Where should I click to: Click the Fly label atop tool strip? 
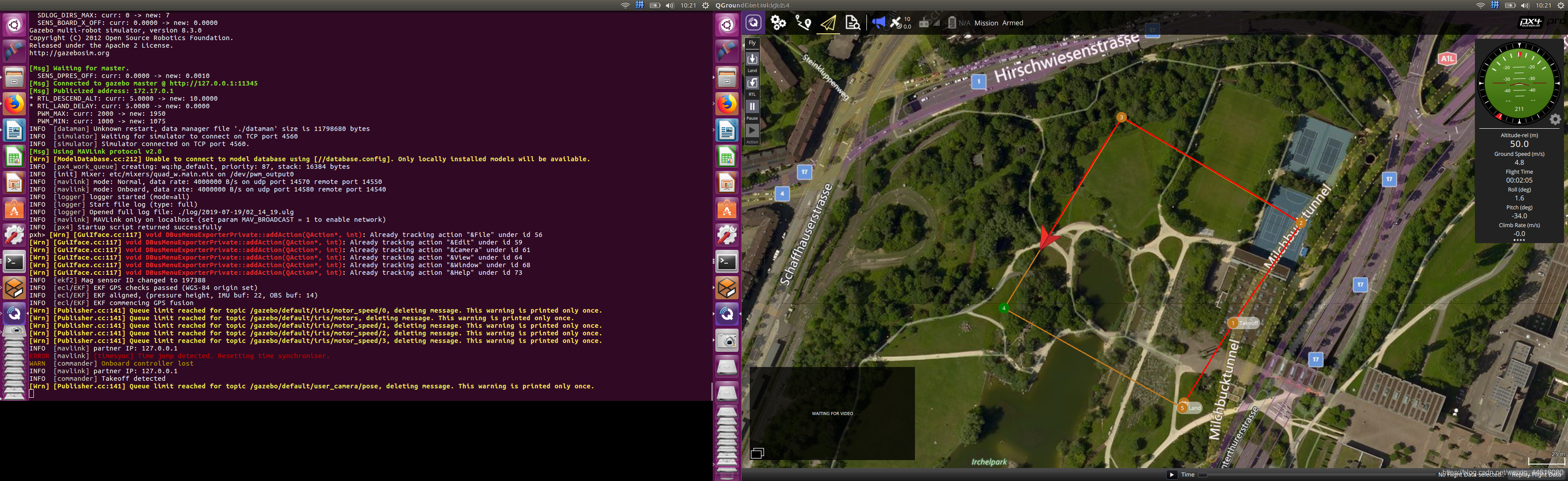pyautogui.click(x=752, y=43)
